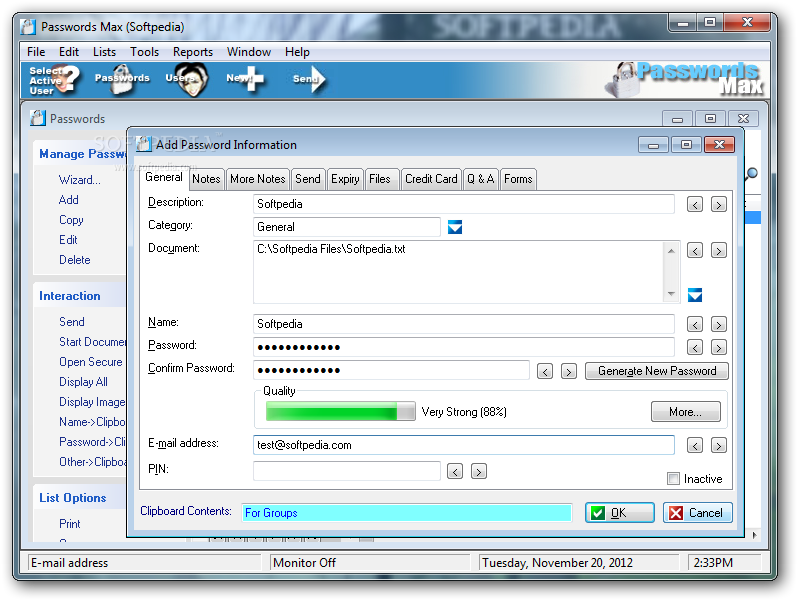Click into the empty PIN field
798x601 pixels.
347,471
